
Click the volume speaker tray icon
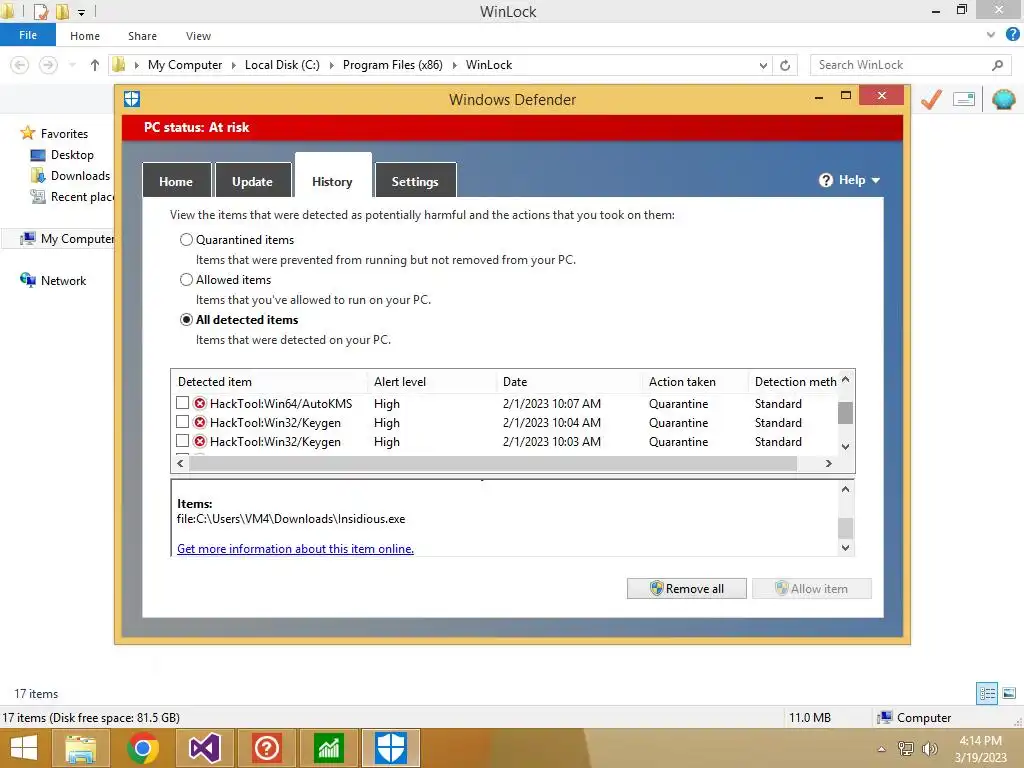pyautogui.click(x=929, y=749)
